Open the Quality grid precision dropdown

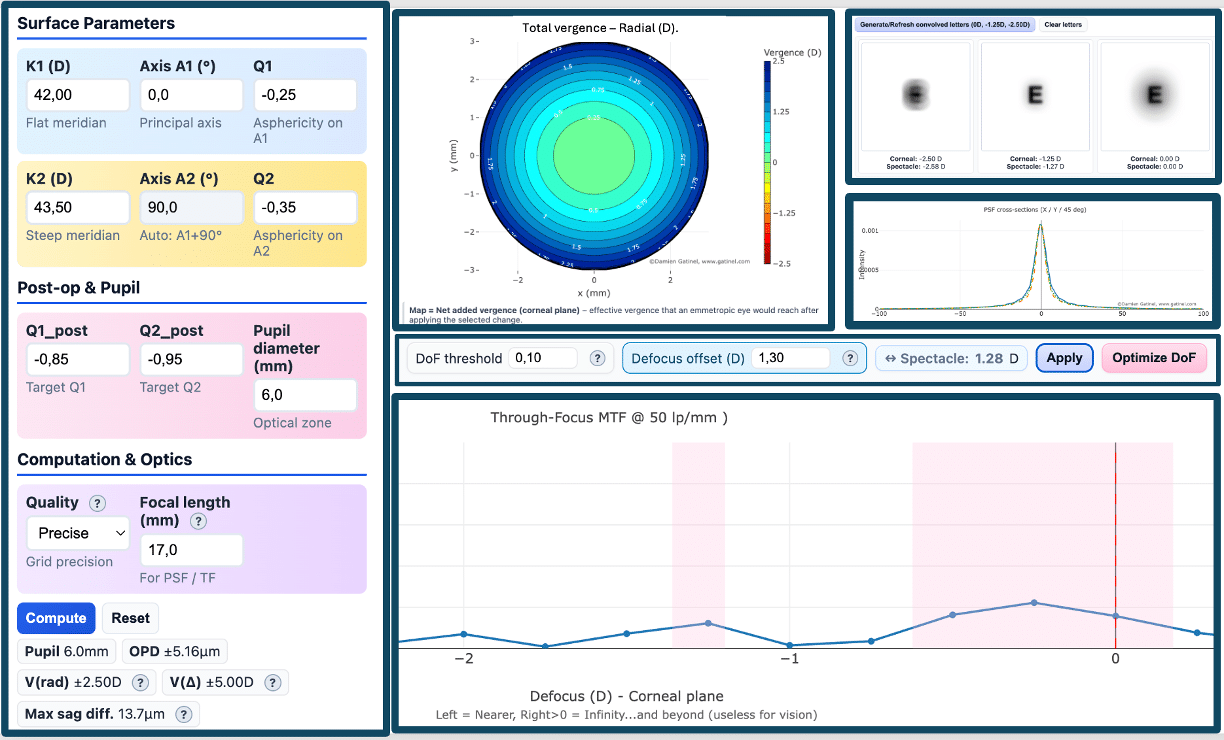(x=77, y=533)
